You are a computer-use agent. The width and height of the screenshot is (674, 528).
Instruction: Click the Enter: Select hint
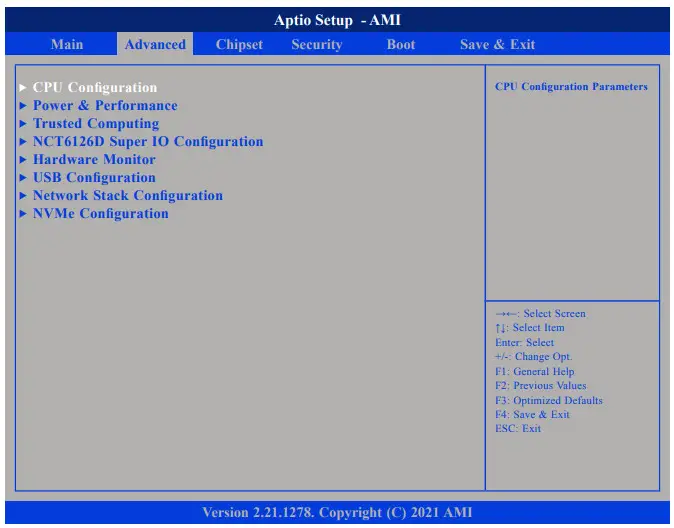tap(524, 342)
